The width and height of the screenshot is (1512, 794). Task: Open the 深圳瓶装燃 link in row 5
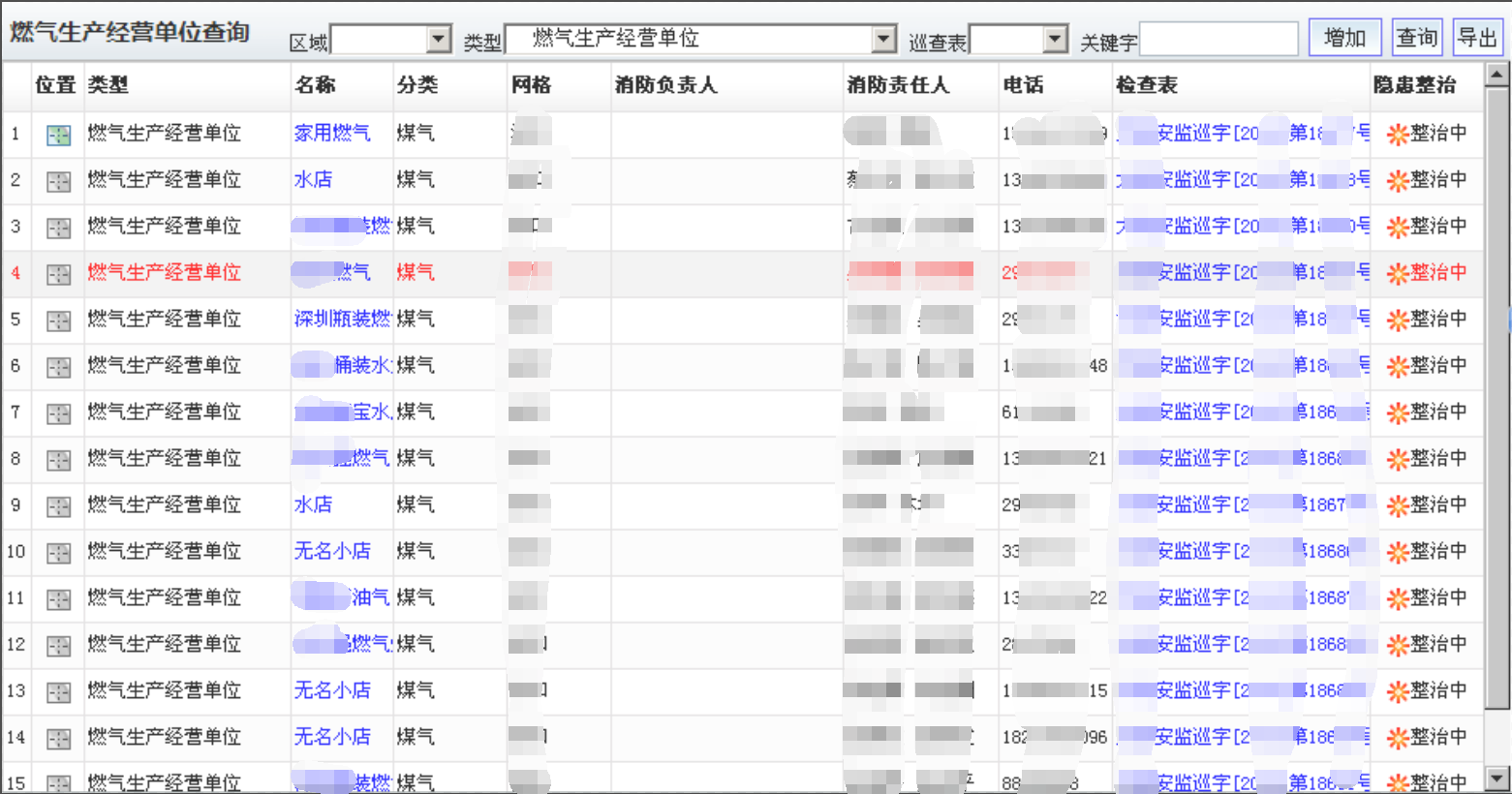[x=342, y=319]
